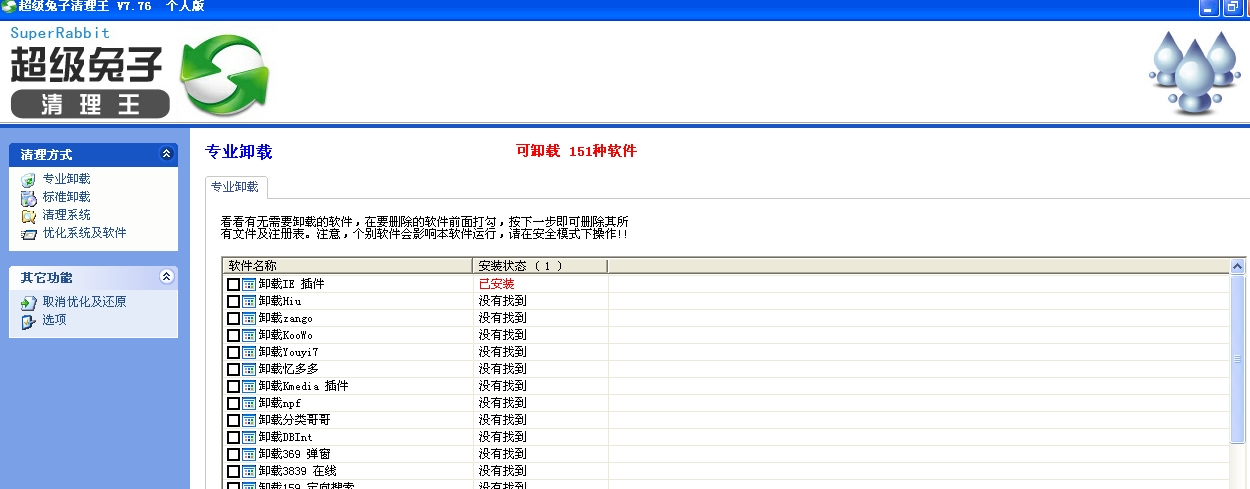This screenshot has height=489, width=1250.
Task: Click the 清理方式 panel title
Action: (46, 155)
